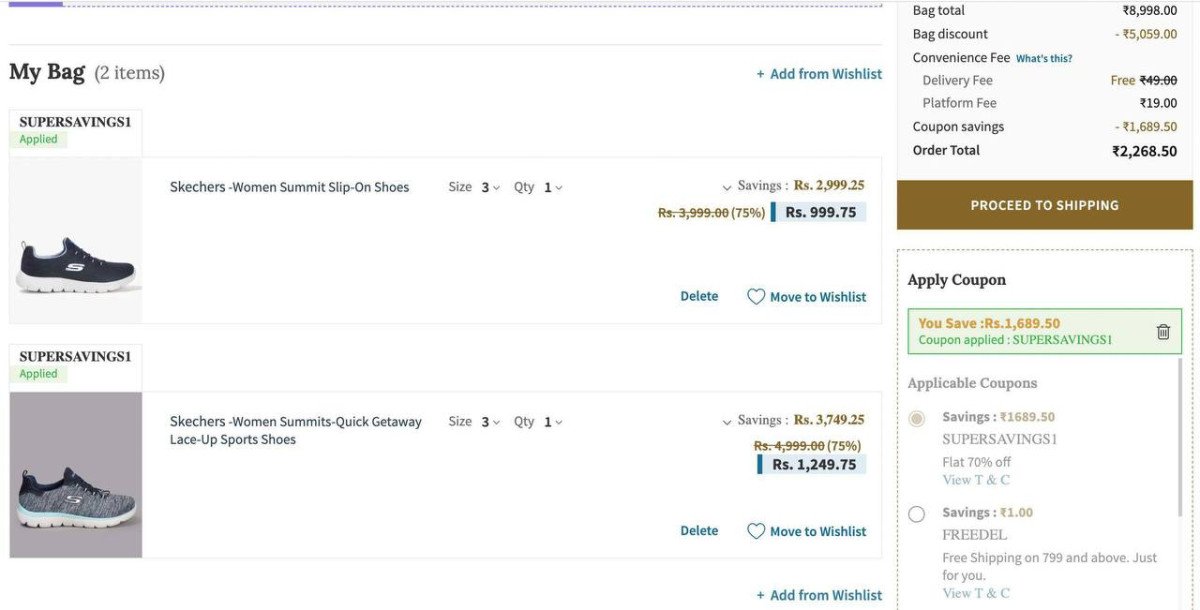This screenshot has width=1200, height=610.
Task: Select the SUPERSAVINGS1 coupon radio button
Action: coord(916,418)
